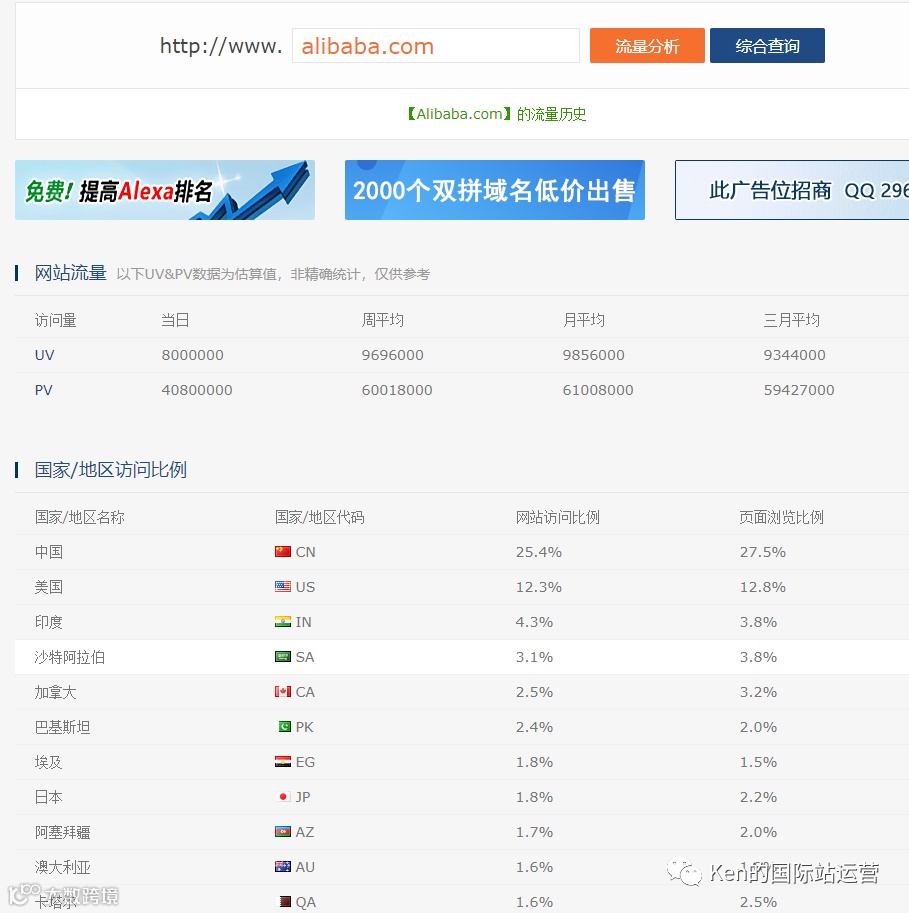The image size is (909, 913).
Task: Click the alibaba.com domain input field
Action: click(436, 45)
